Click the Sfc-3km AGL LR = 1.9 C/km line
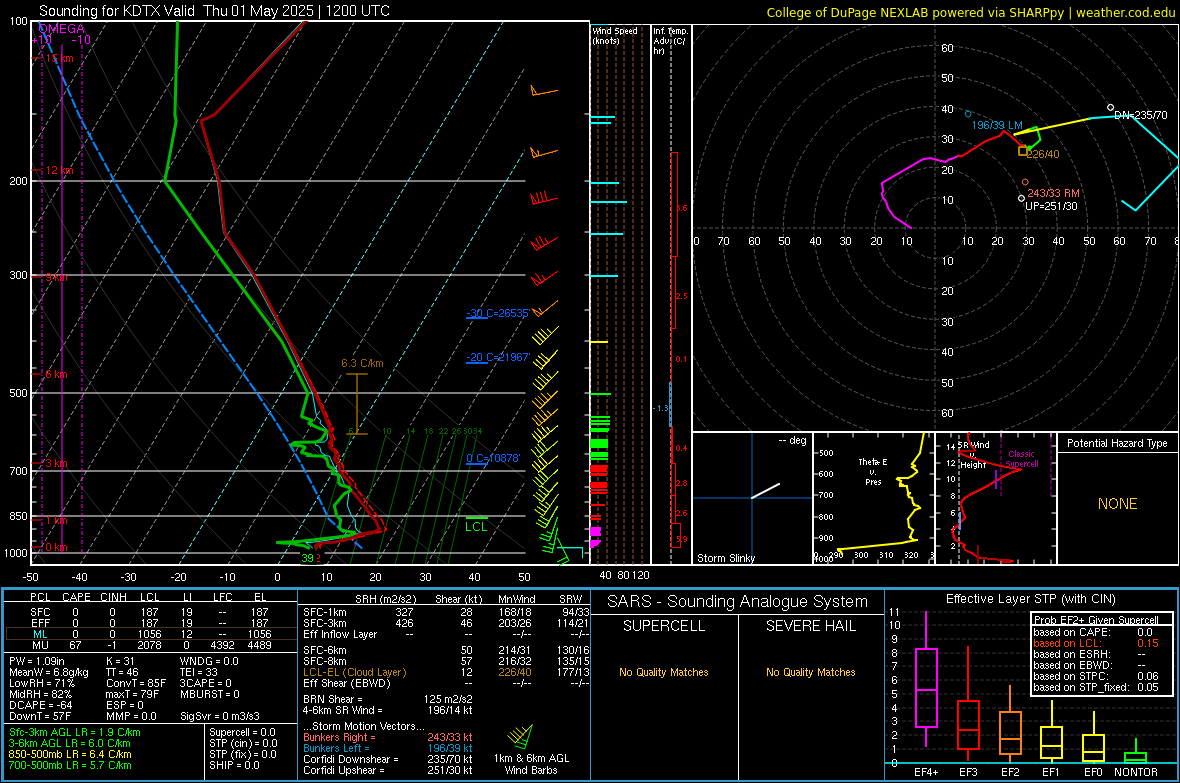 [x=75, y=732]
